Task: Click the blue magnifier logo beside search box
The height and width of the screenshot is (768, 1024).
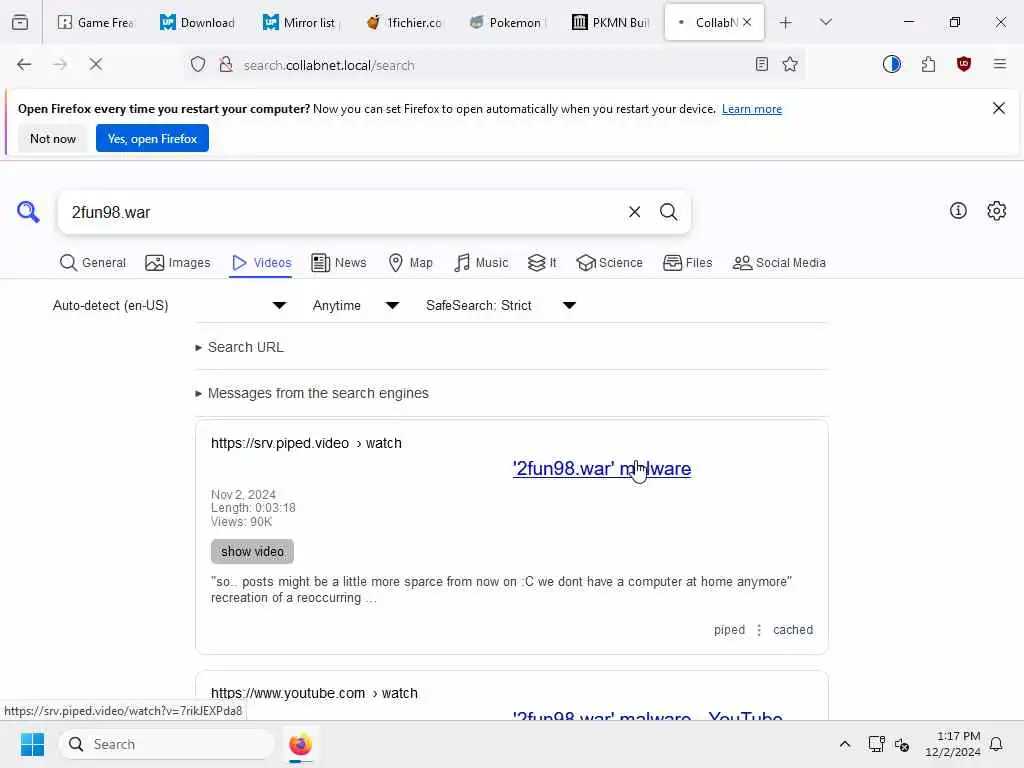Action: tap(28, 212)
